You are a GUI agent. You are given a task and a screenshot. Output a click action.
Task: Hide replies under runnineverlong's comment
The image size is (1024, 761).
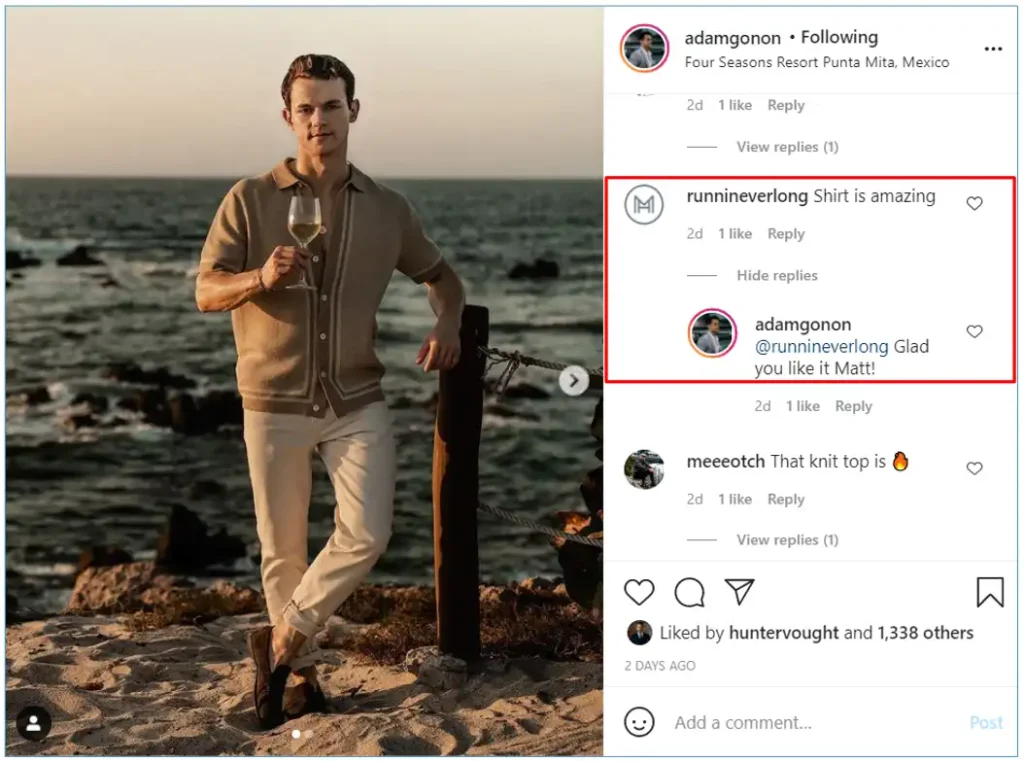[x=776, y=276]
